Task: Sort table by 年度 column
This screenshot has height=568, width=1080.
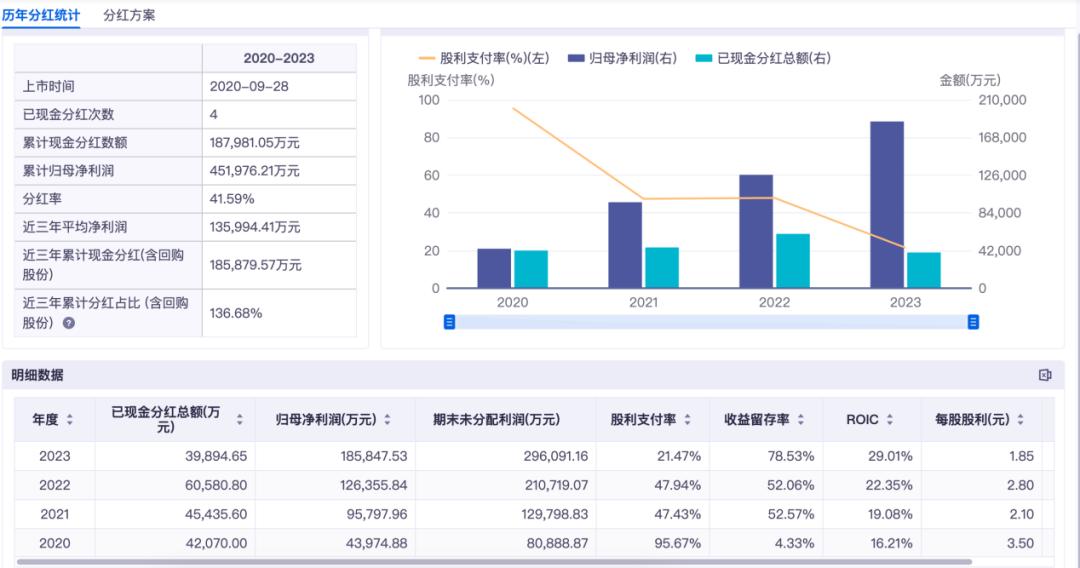Action: pyautogui.click(x=69, y=420)
